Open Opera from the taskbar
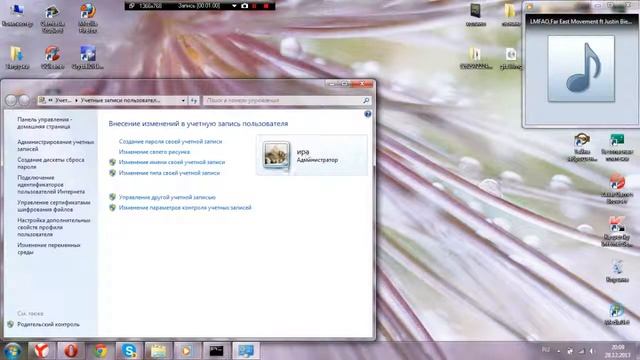The width and height of the screenshot is (640, 360). [71, 351]
